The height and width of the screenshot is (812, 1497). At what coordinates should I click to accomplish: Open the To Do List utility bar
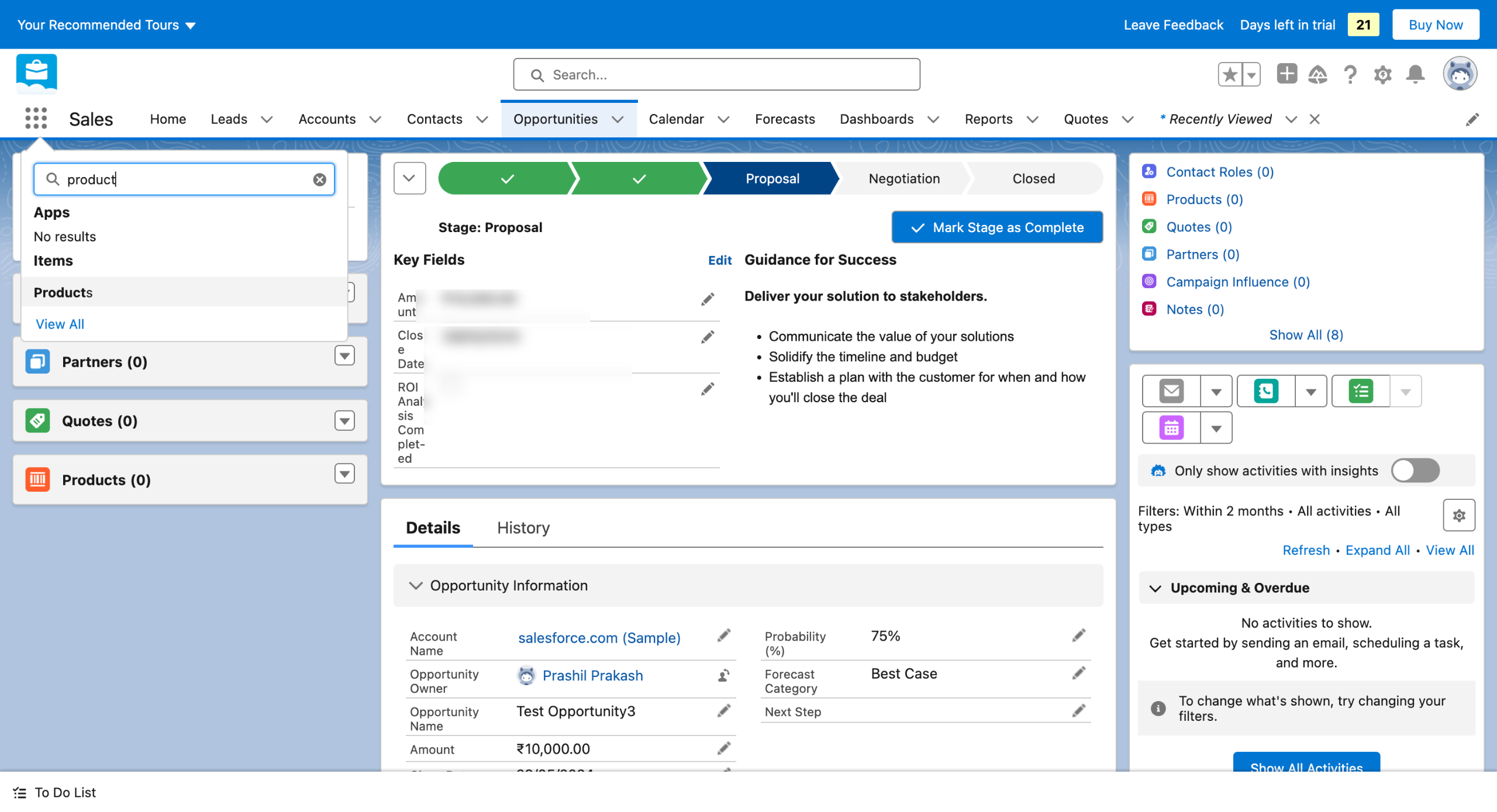point(54,793)
